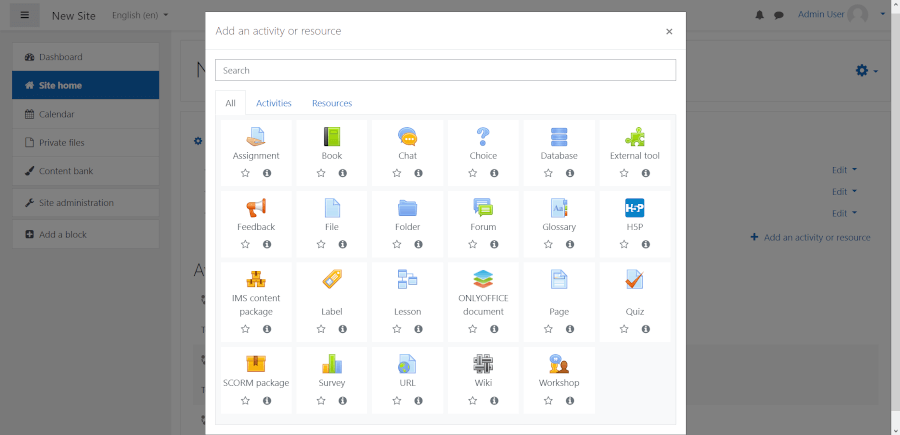The image size is (900, 435).
Task: Choose the URL resource icon
Action: point(408,364)
